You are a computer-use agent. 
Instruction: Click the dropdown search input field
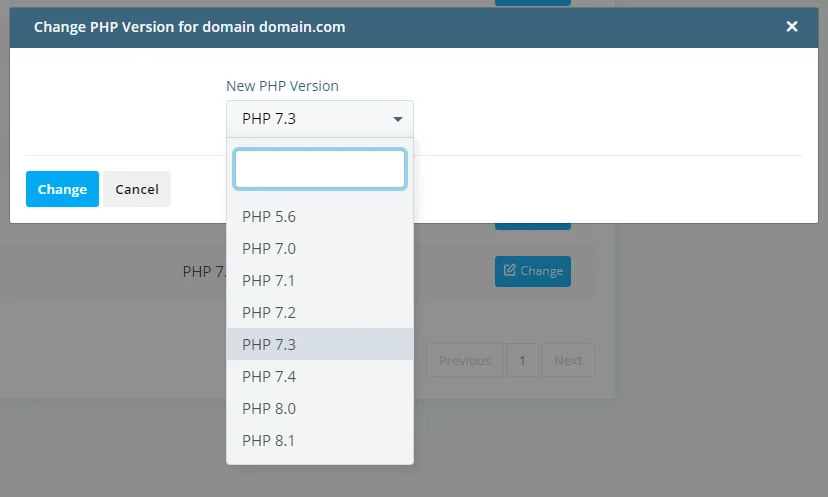tap(319, 169)
